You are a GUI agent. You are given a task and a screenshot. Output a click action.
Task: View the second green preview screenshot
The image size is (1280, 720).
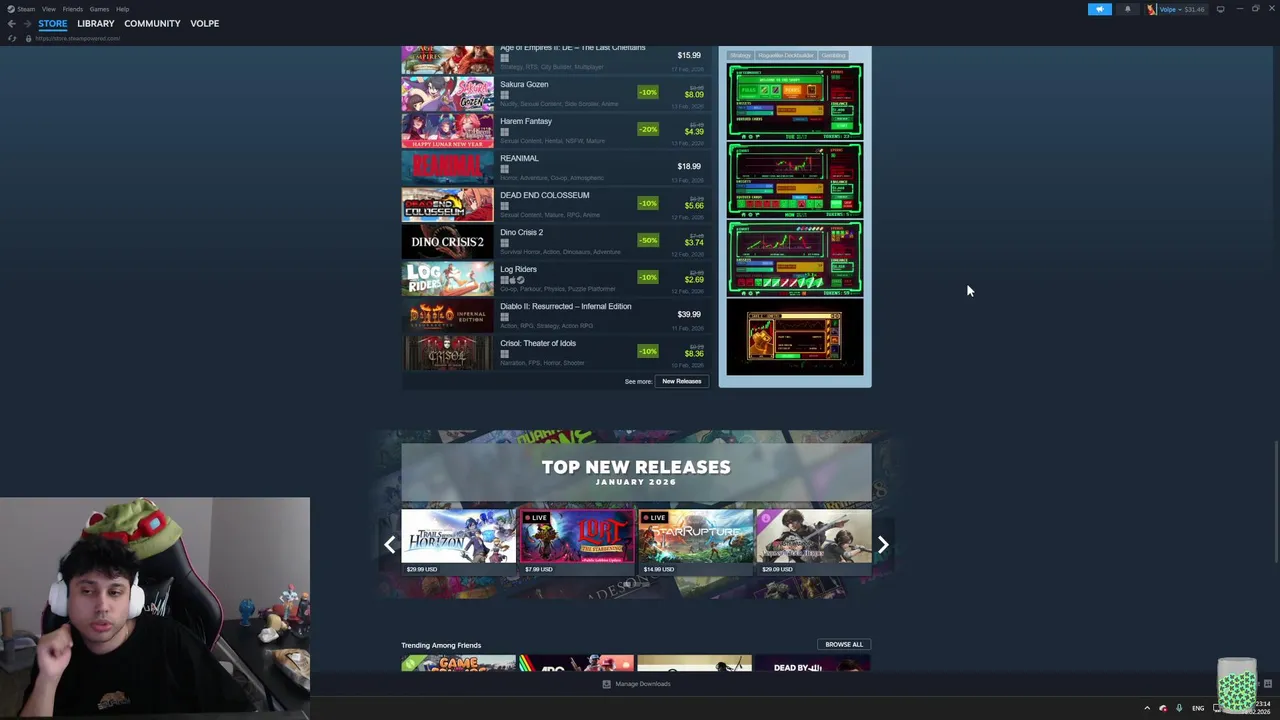tap(795, 181)
